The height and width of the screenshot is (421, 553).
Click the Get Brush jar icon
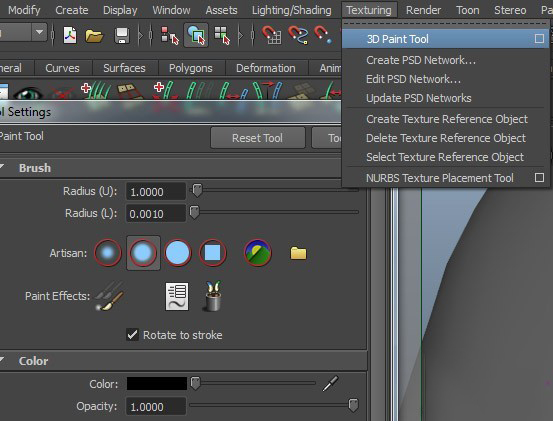(213, 296)
